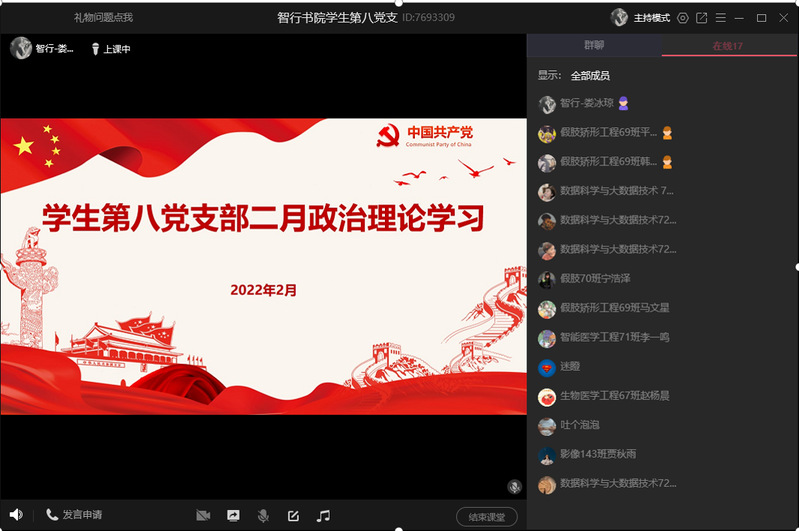The image size is (799, 531).
Task: Toggle the mic indicator at slide corner
Action: tap(514, 487)
